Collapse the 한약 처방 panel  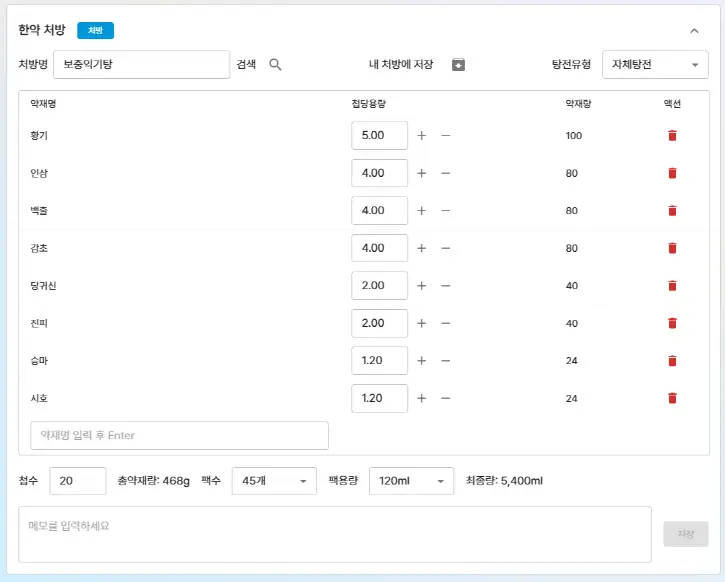click(694, 31)
